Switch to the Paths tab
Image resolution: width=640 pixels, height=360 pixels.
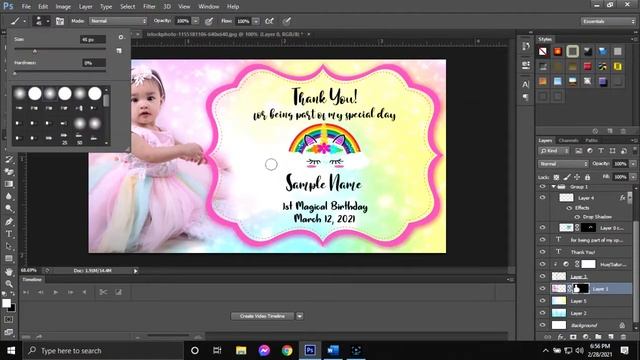coord(591,140)
